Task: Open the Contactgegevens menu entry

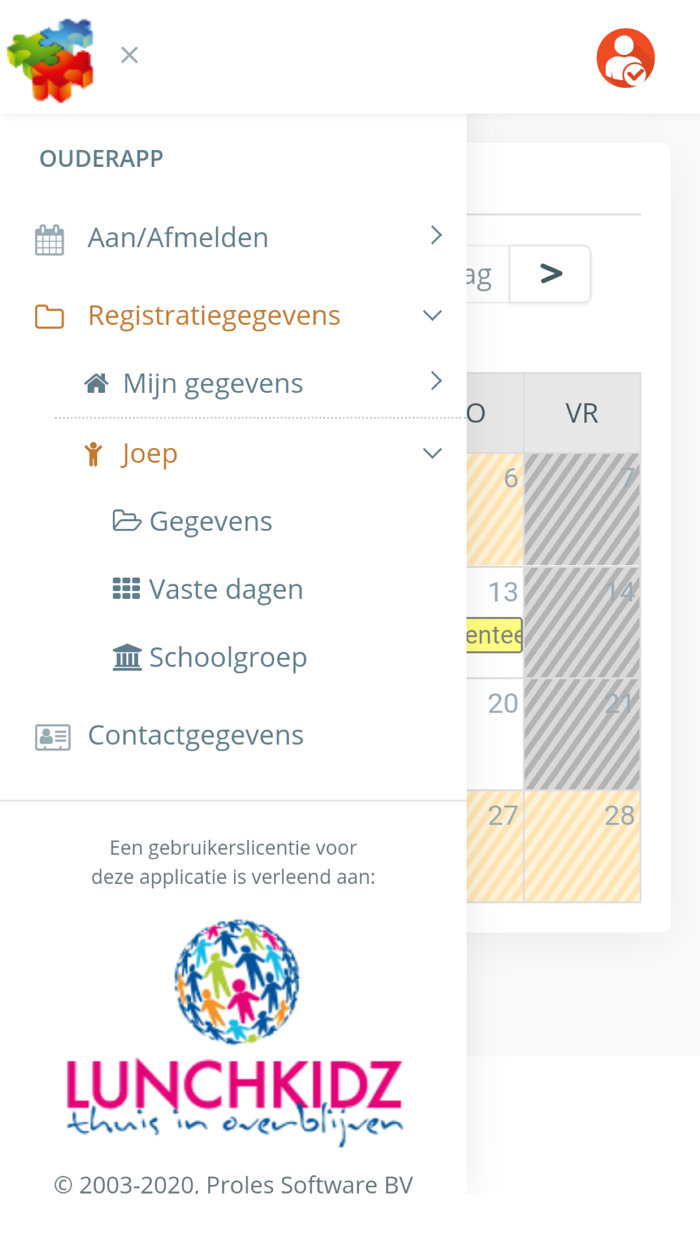Action: coord(196,735)
